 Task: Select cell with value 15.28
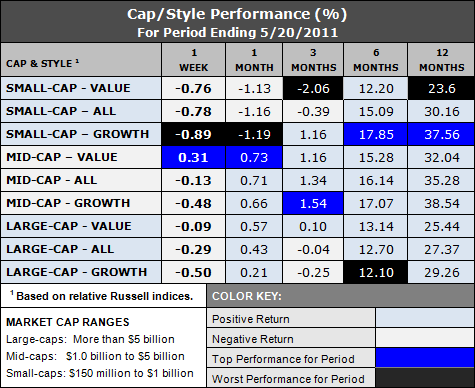coord(376,157)
